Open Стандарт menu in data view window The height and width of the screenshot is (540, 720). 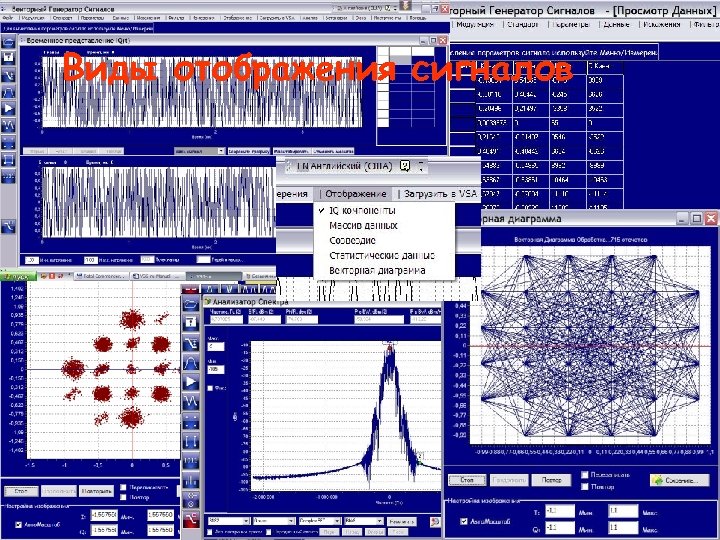click(x=523, y=24)
